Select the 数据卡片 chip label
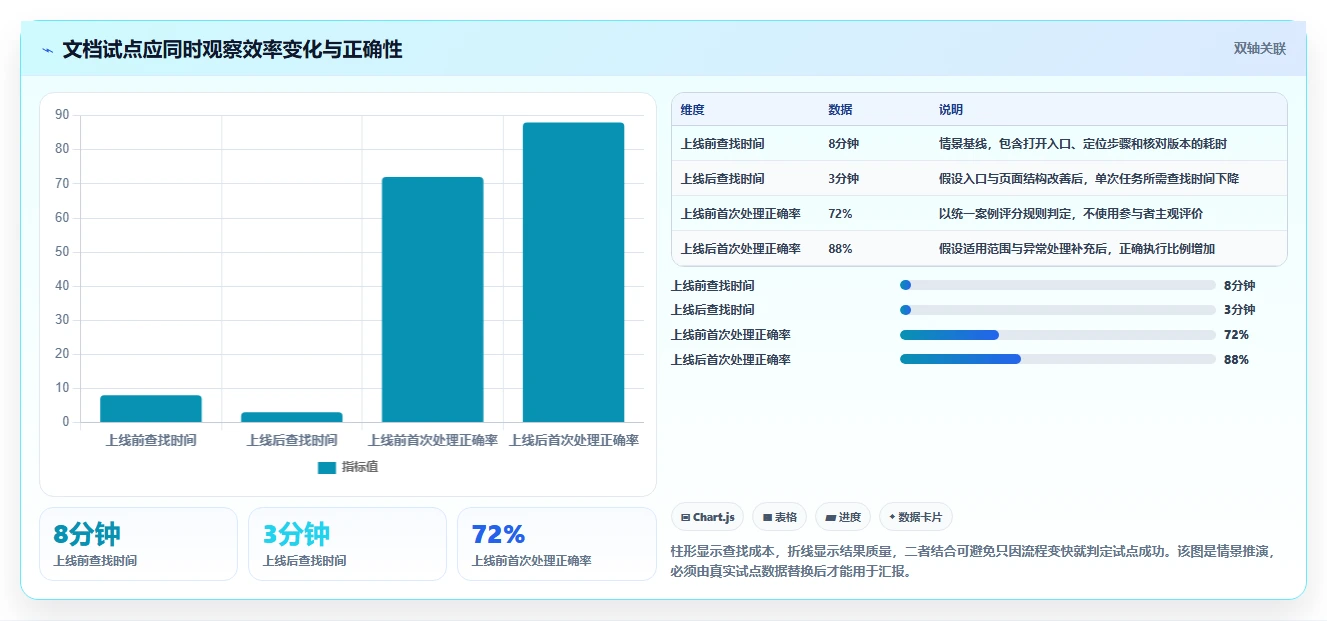The image size is (1327, 621). [920, 517]
